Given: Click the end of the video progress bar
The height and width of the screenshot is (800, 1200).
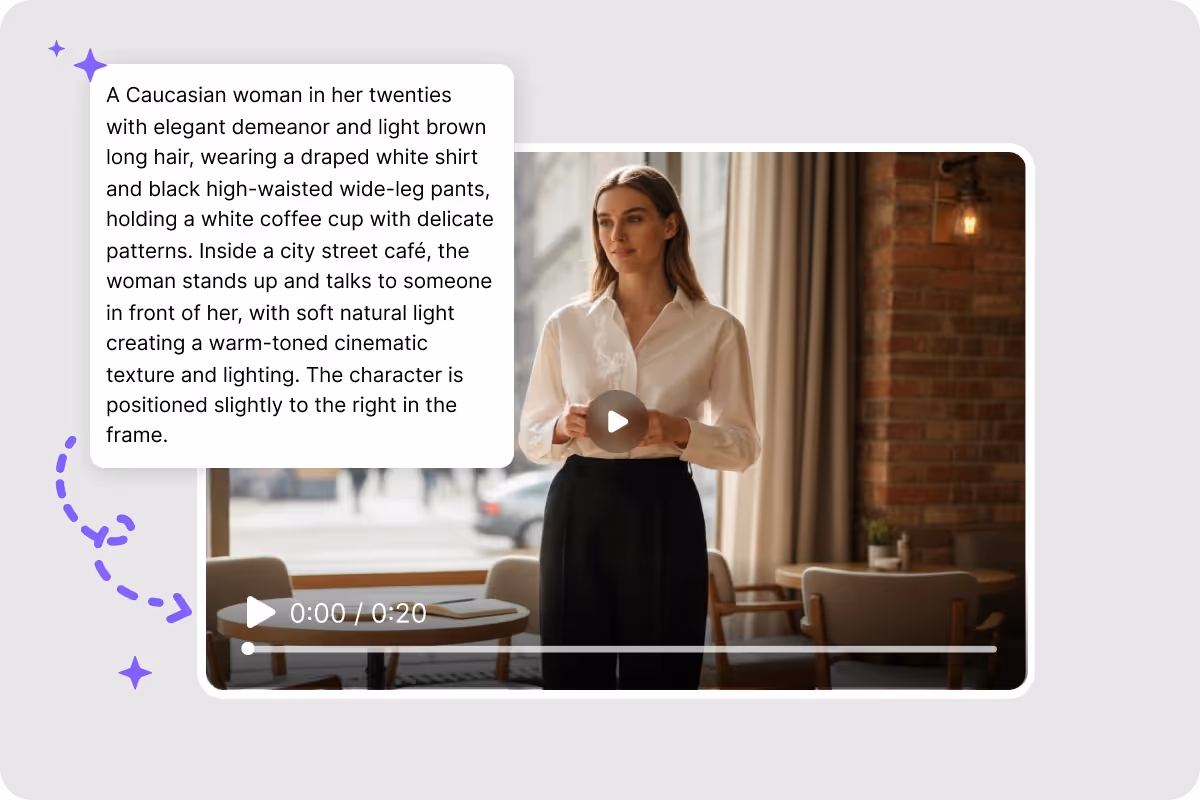Looking at the screenshot, I should pos(992,649).
